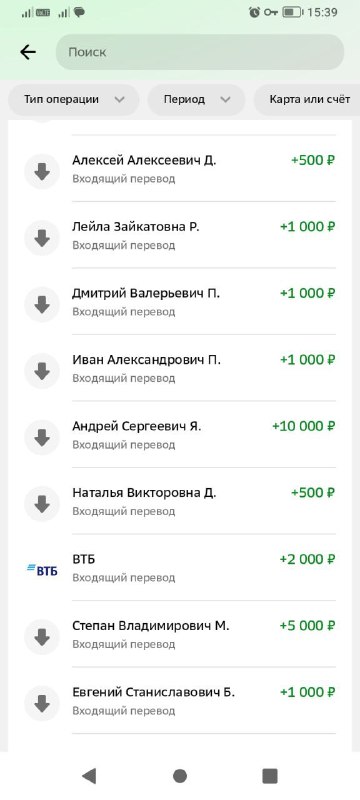Open the Период dropdown filter

pos(196,99)
